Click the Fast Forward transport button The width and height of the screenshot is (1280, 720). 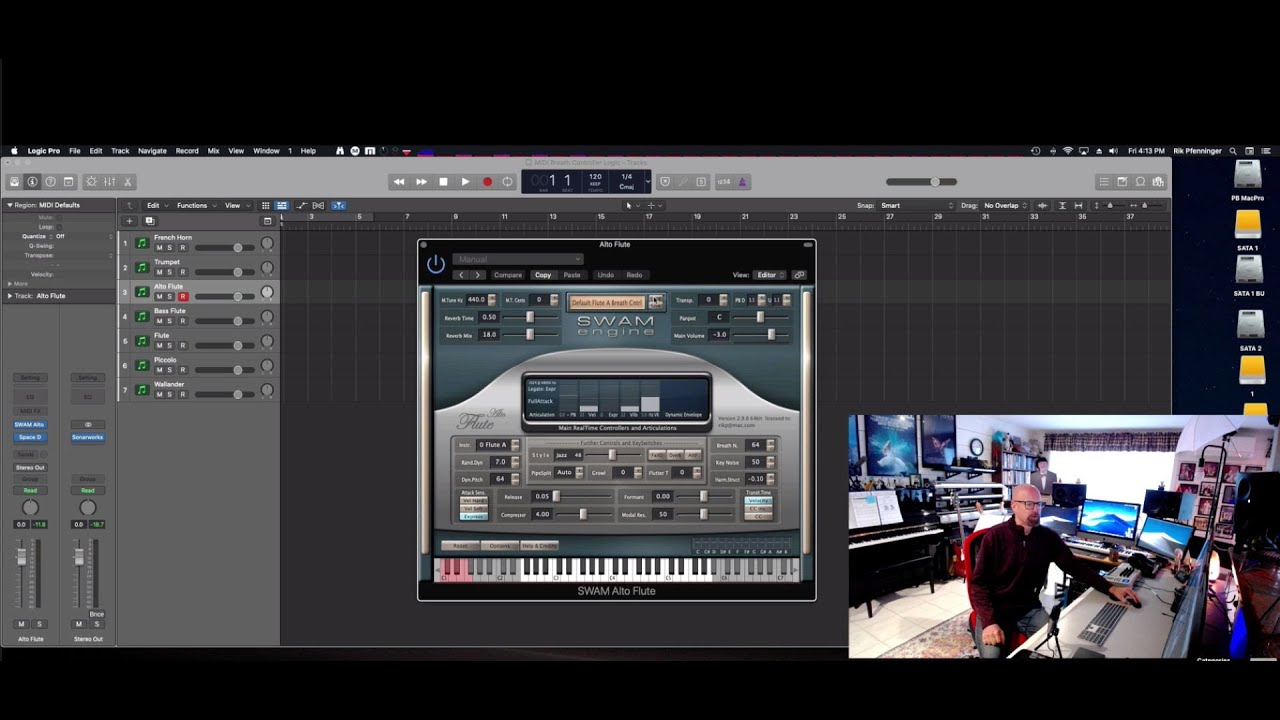[x=421, y=182]
